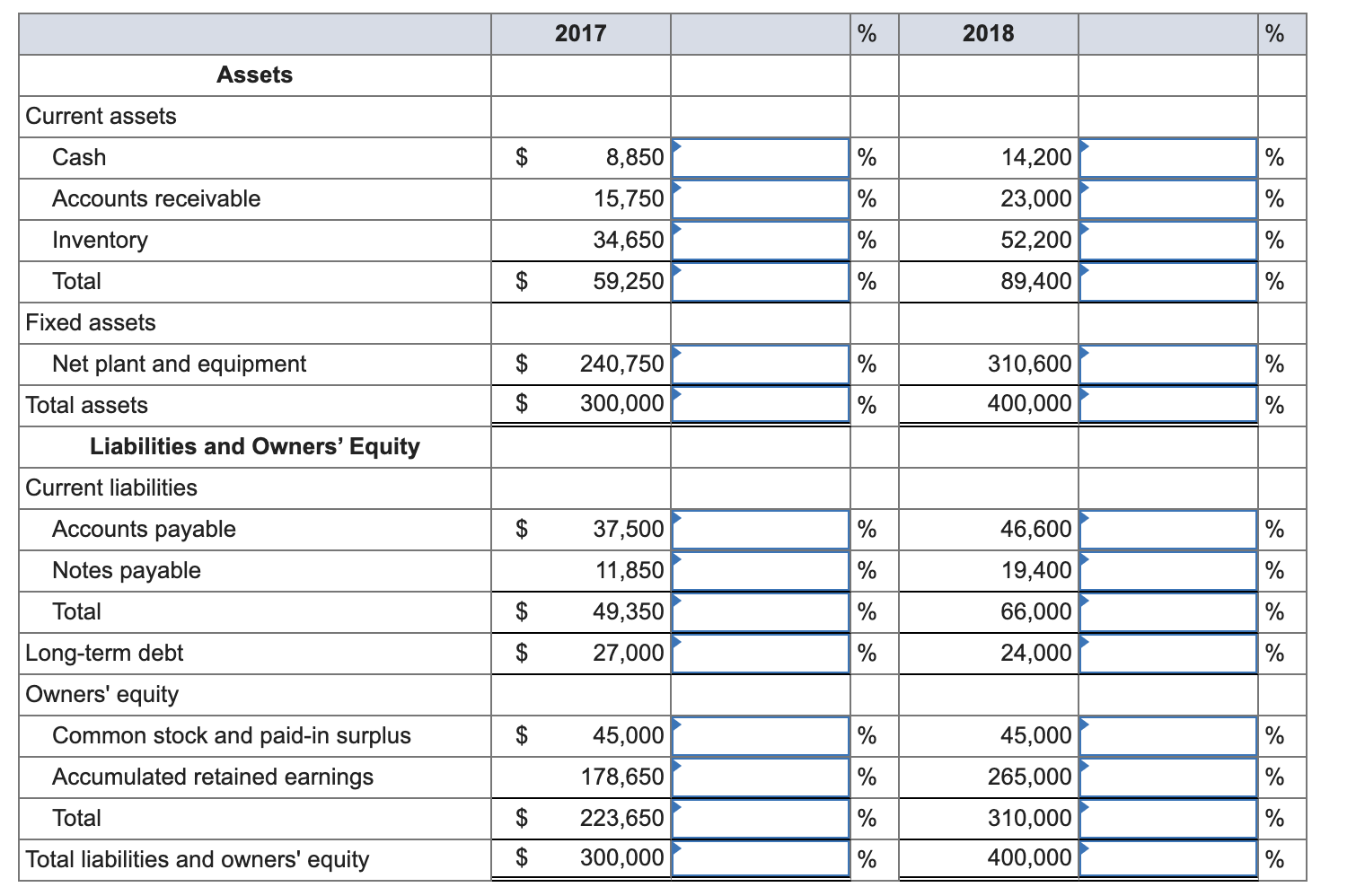Image resolution: width=1356 pixels, height=896 pixels.
Task: Click the Accumulated retained earnings row label
Action: pos(213,777)
